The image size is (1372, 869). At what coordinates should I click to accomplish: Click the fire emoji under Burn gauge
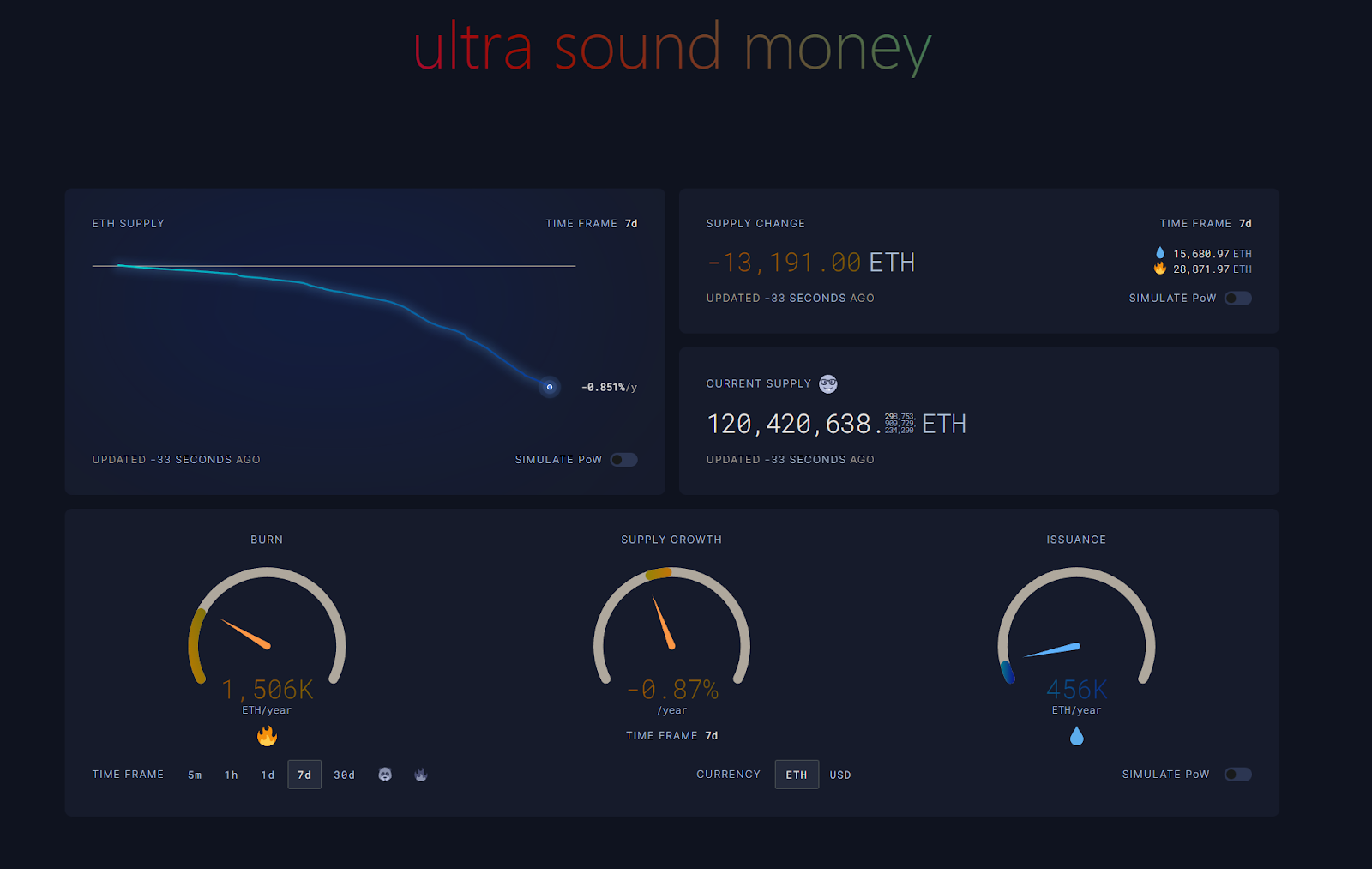pyautogui.click(x=267, y=736)
